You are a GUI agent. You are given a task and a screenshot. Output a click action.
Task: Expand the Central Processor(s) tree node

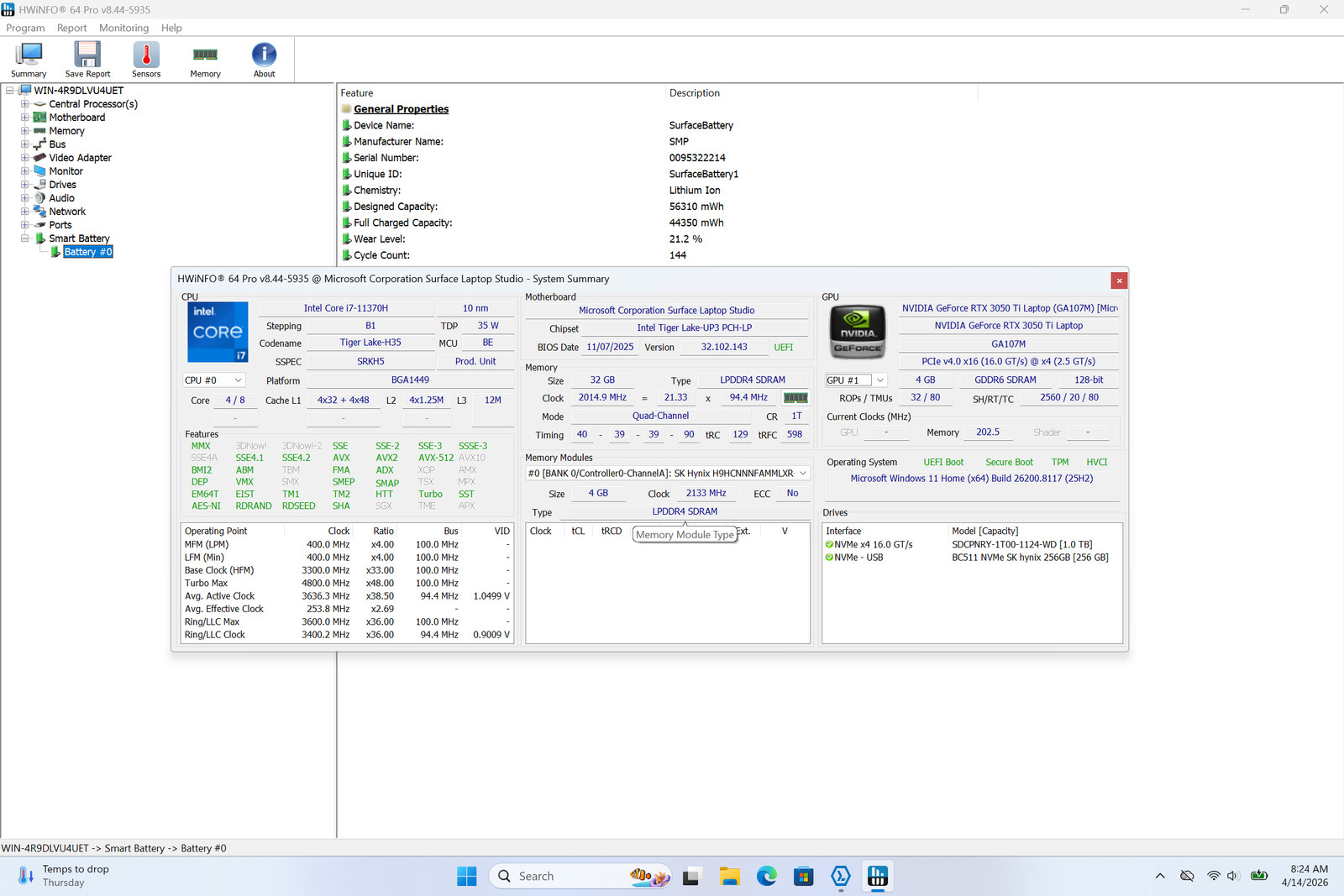(x=25, y=104)
